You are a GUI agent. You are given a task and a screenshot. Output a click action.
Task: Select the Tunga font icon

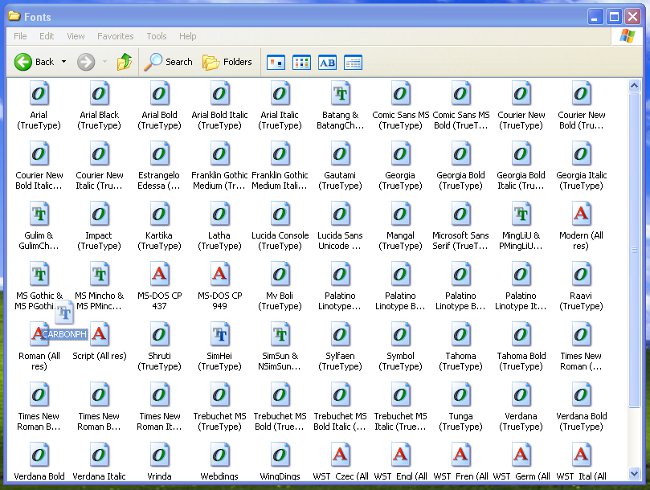click(461, 395)
